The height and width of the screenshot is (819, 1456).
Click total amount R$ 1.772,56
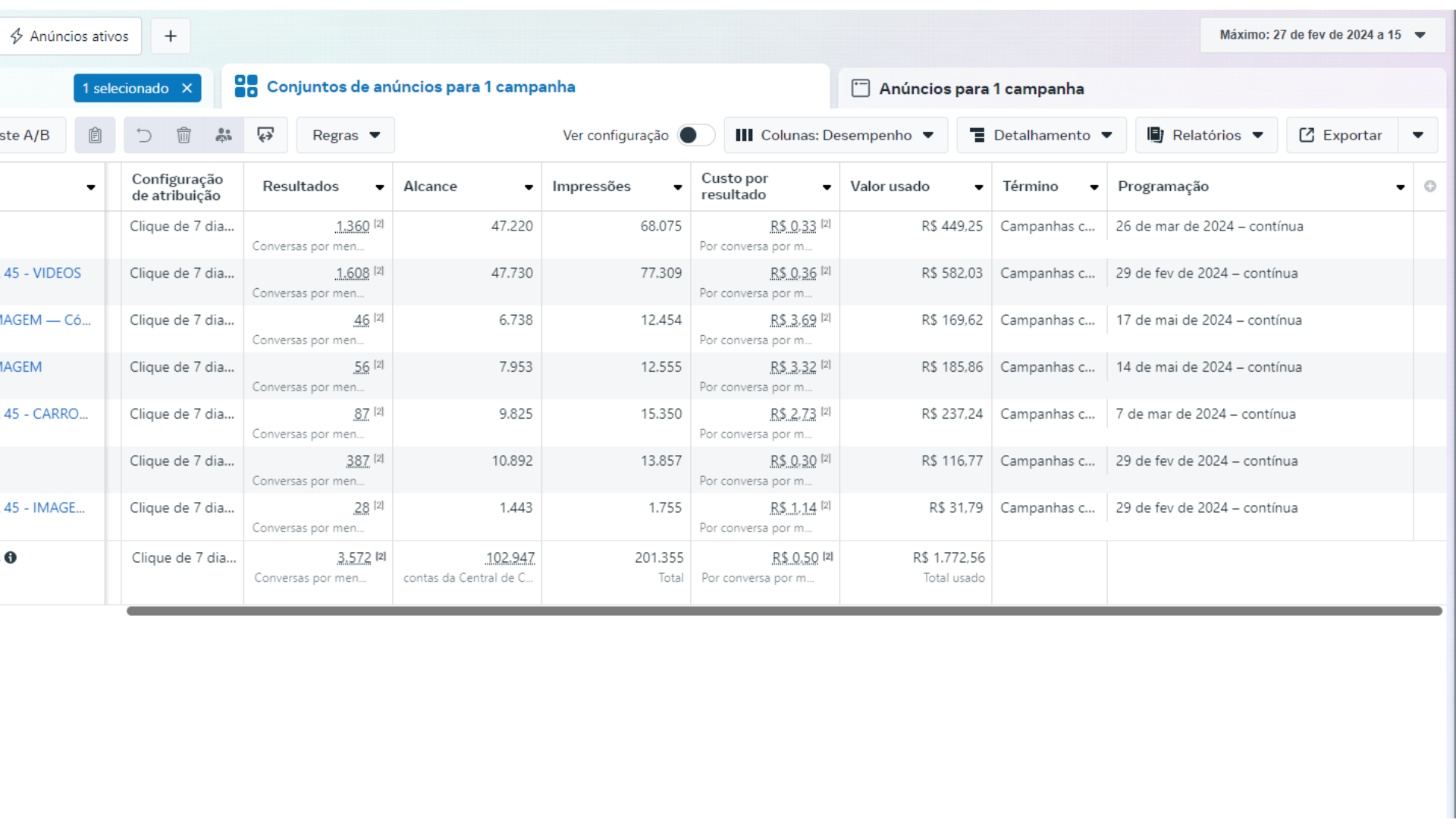tap(949, 557)
